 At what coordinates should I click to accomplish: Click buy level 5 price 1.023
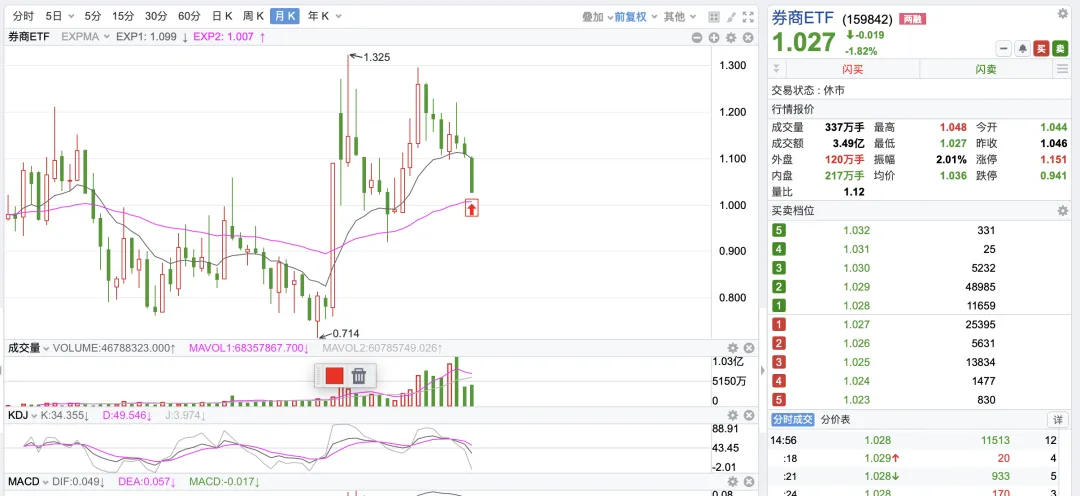tap(856, 399)
